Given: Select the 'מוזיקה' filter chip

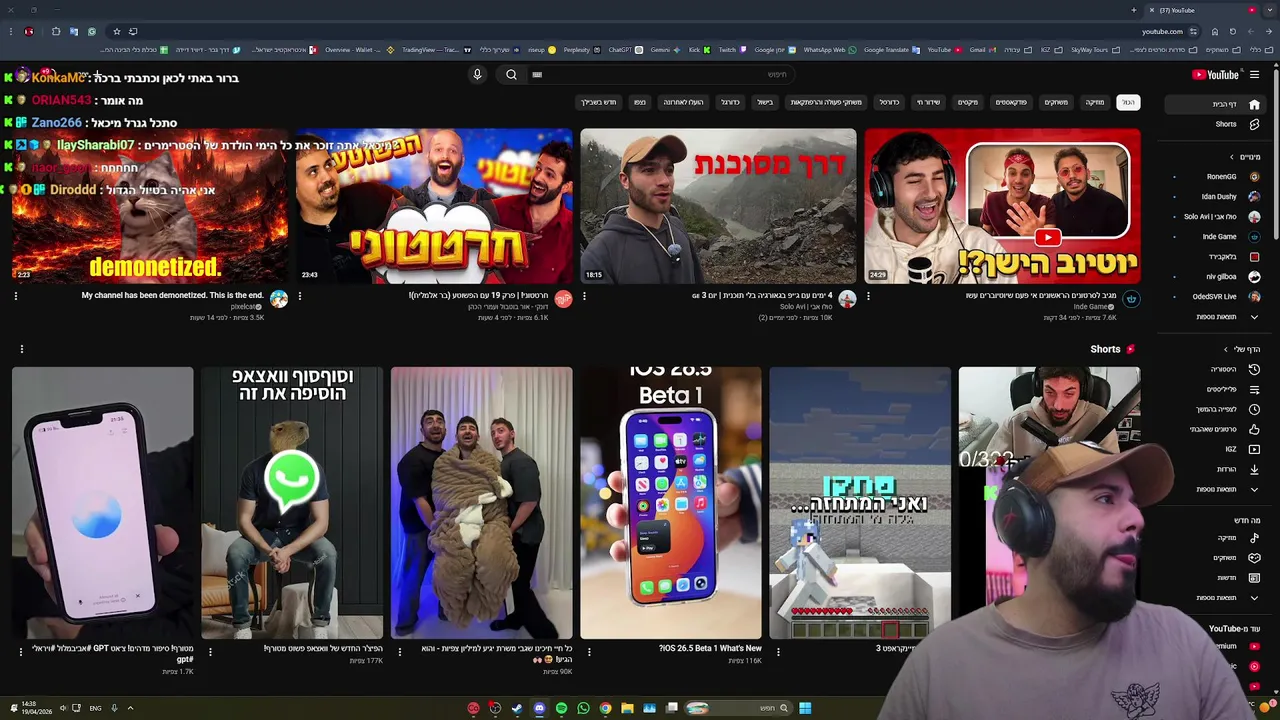Looking at the screenshot, I should pos(1096,102).
